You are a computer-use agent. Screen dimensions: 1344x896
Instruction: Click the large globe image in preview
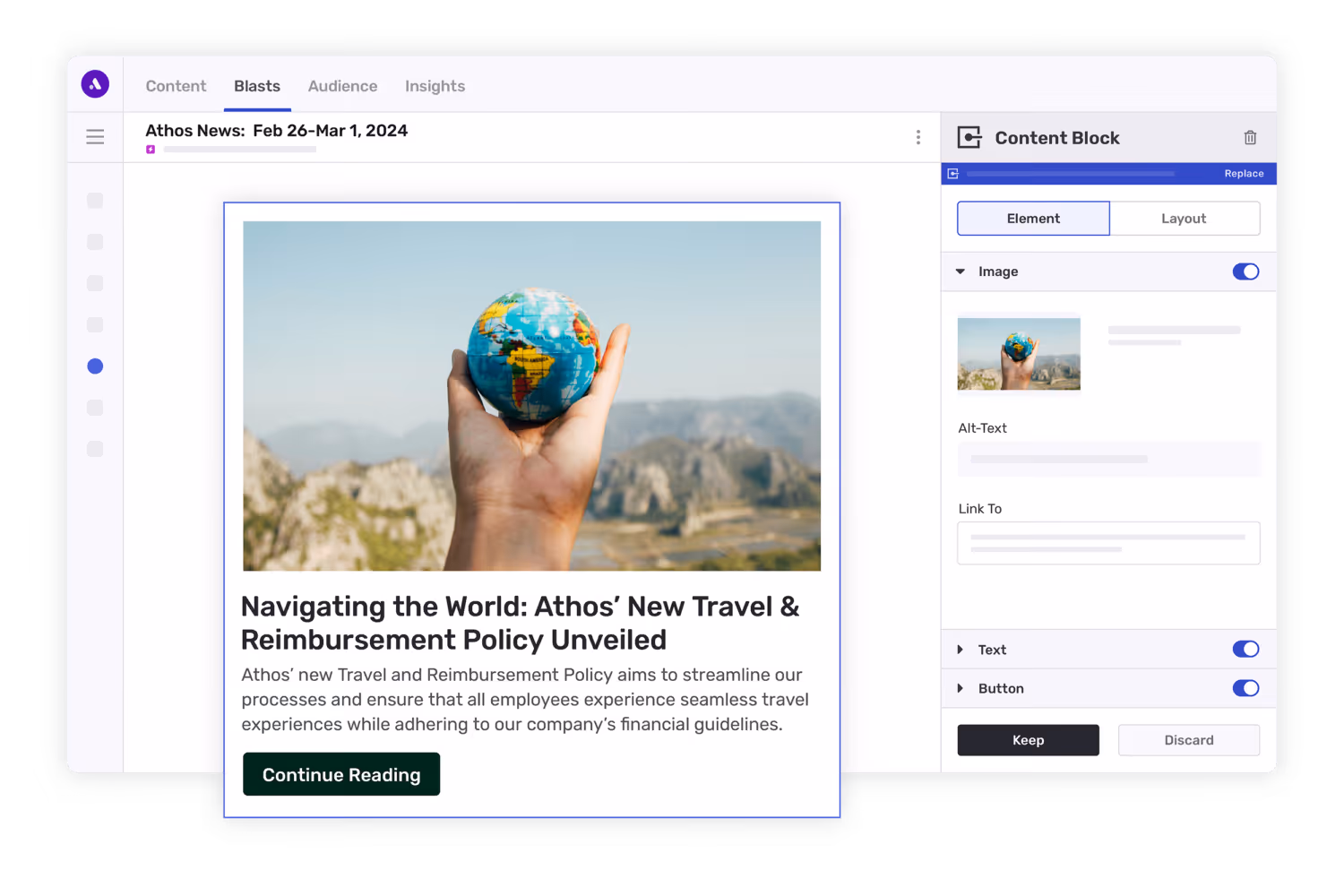[531, 396]
